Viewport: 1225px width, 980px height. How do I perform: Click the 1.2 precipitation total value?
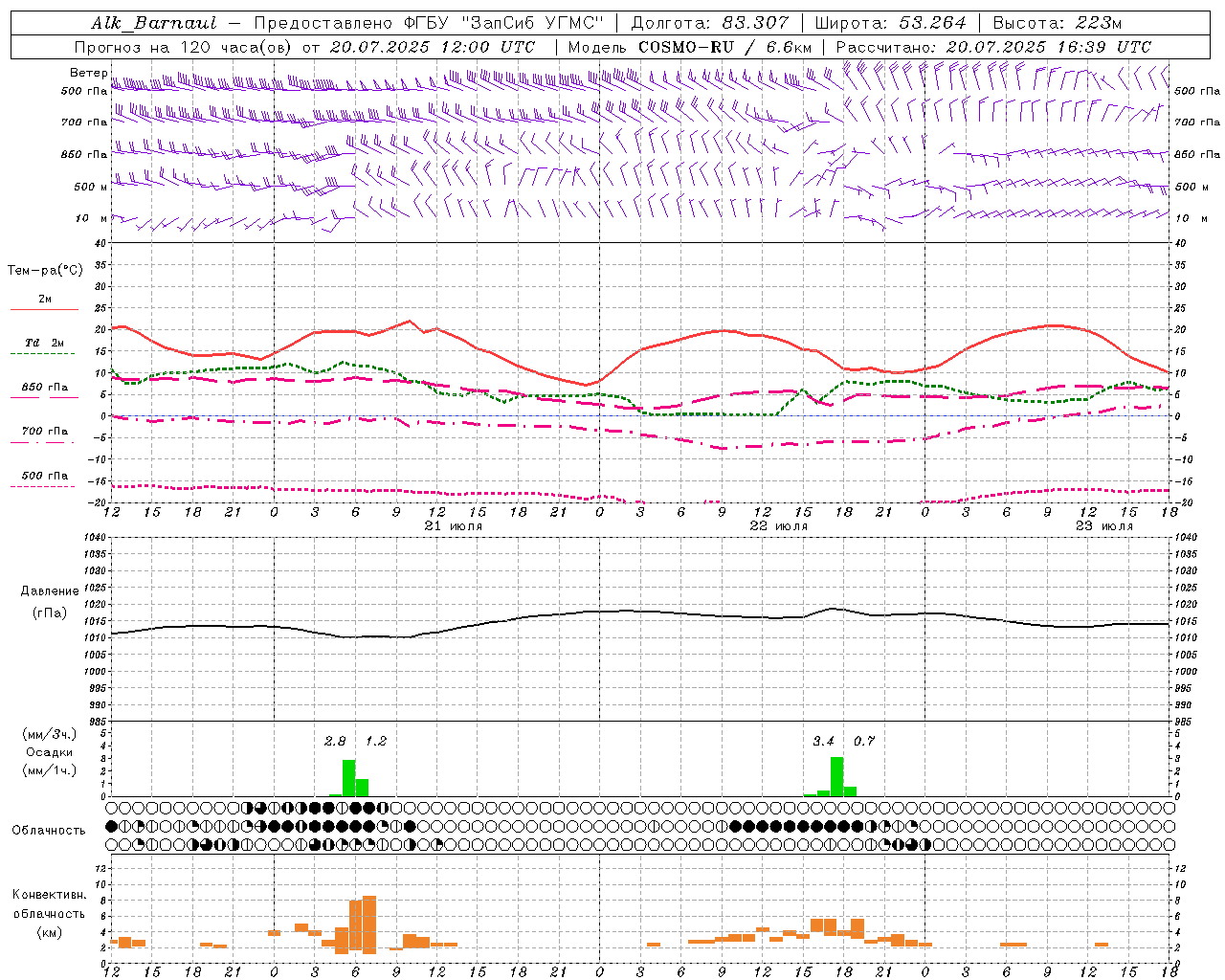(376, 742)
